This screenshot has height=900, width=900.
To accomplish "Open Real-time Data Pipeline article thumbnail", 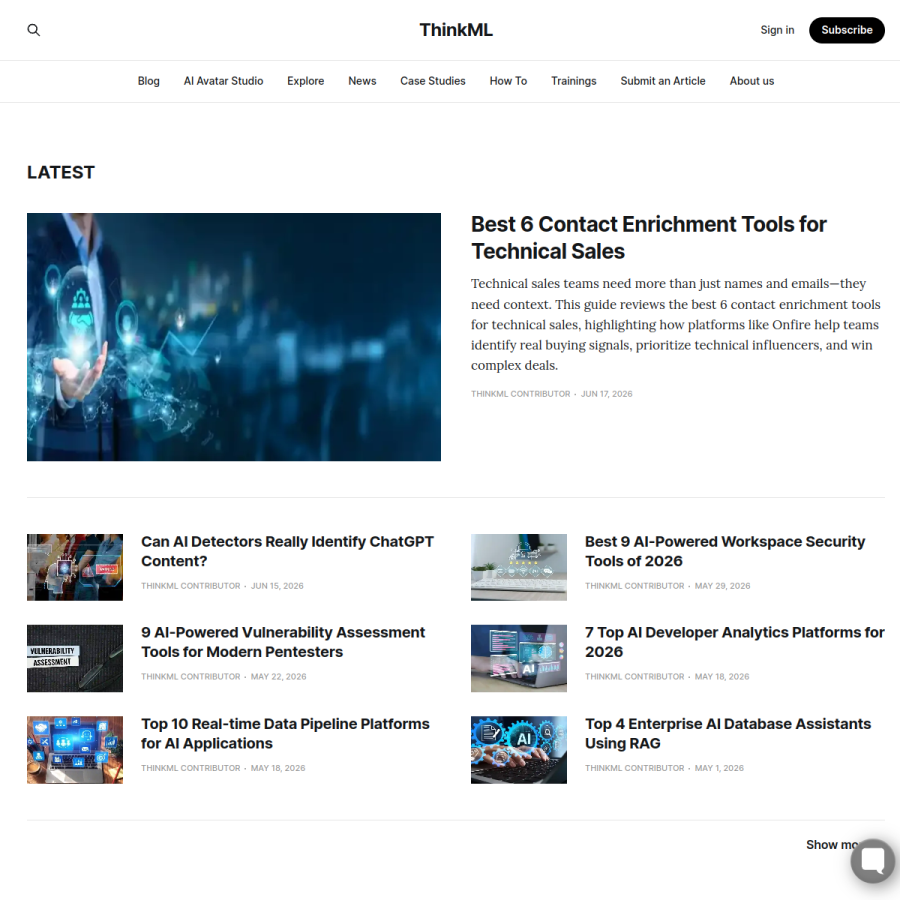I will [x=75, y=750].
